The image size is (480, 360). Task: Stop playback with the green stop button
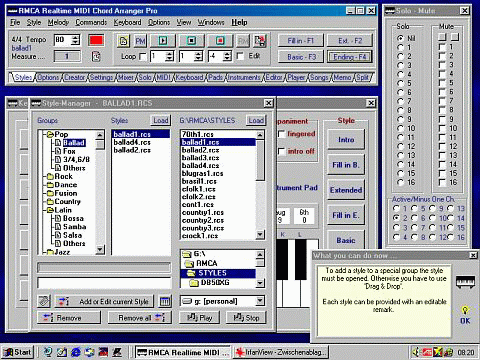click(x=191, y=41)
